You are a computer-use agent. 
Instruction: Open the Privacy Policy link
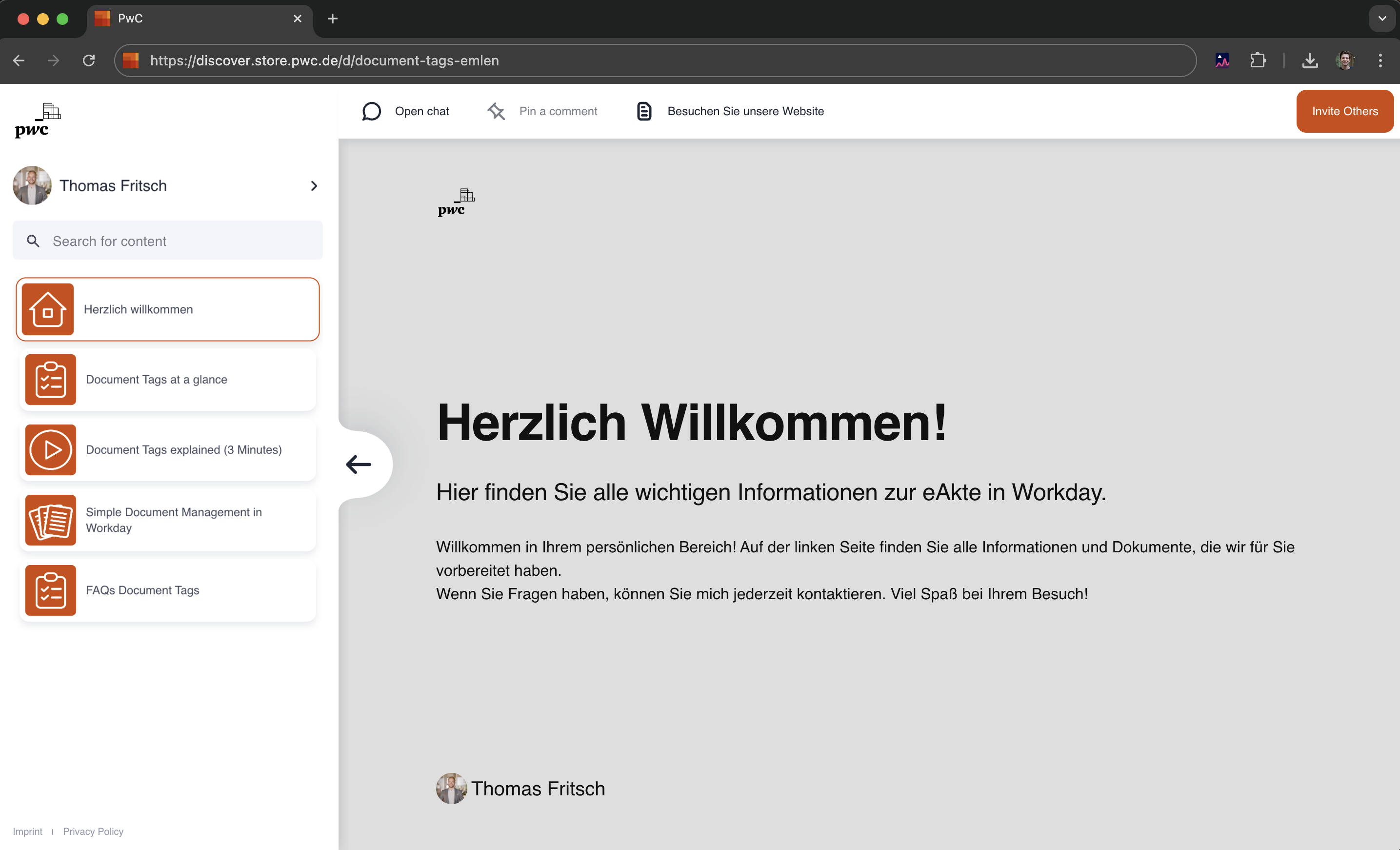pyautogui.click(x=93, y=831)
